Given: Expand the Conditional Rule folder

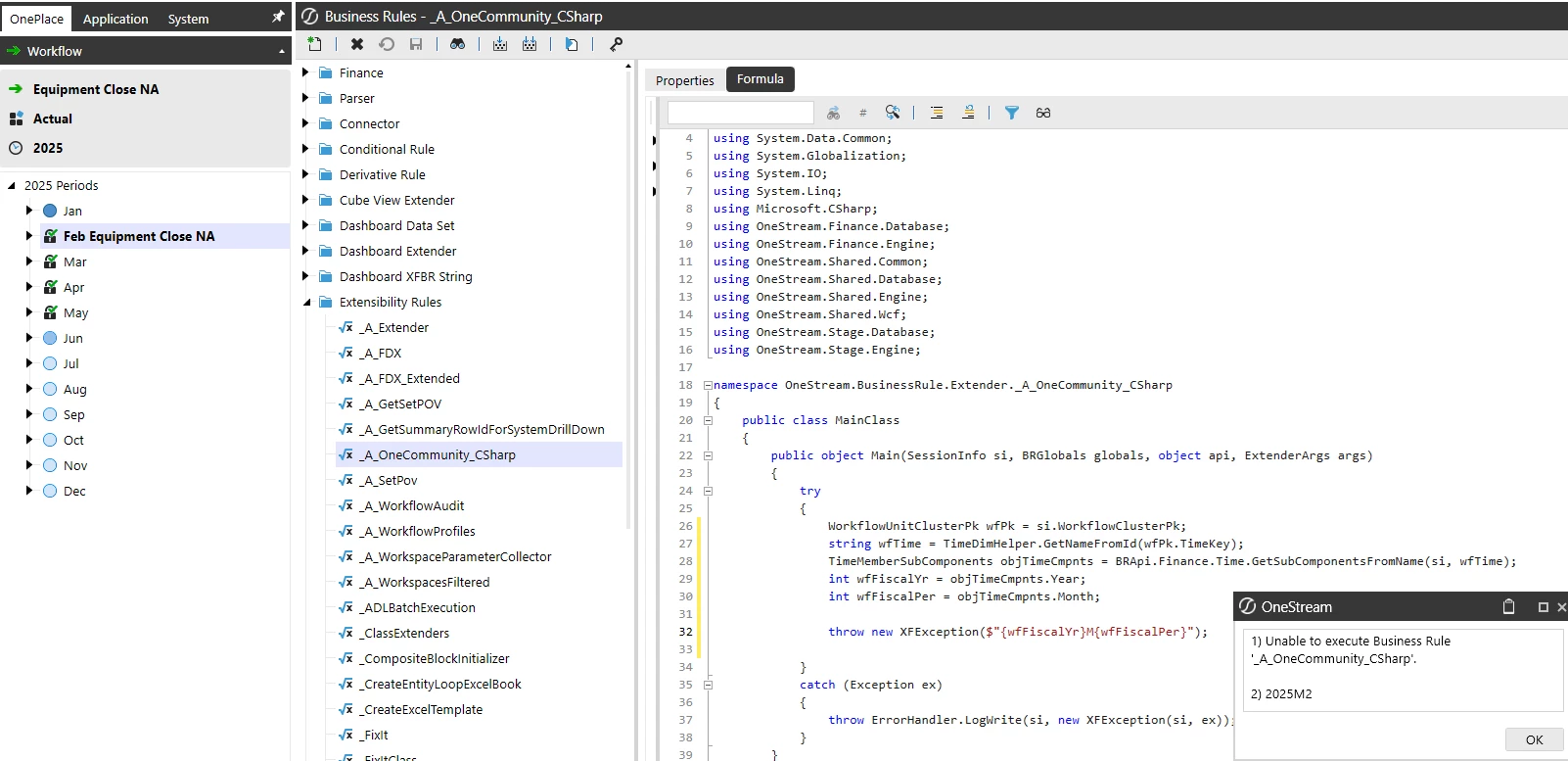Looking at the screenshot, I should (x=305, y=149).
